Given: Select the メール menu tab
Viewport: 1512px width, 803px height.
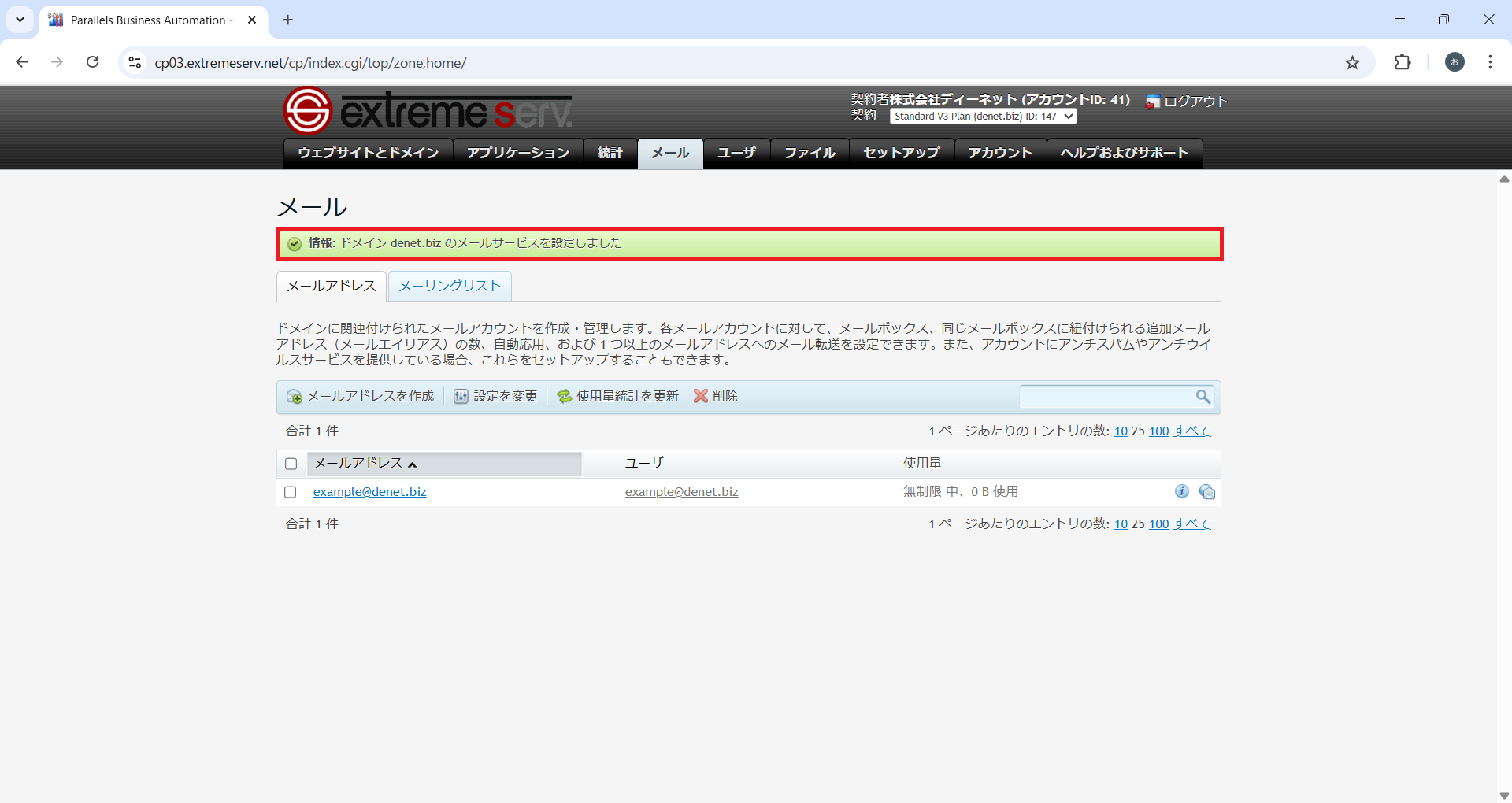Looking at the screenshot, I should [670, 153].
